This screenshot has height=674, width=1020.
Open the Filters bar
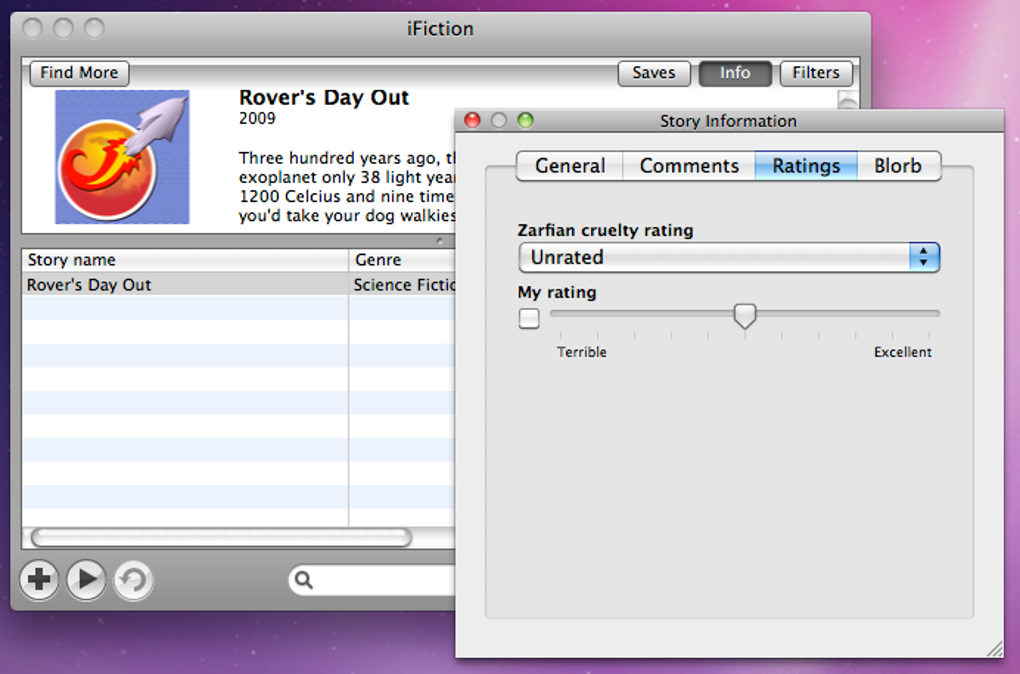tap(816, 73)
